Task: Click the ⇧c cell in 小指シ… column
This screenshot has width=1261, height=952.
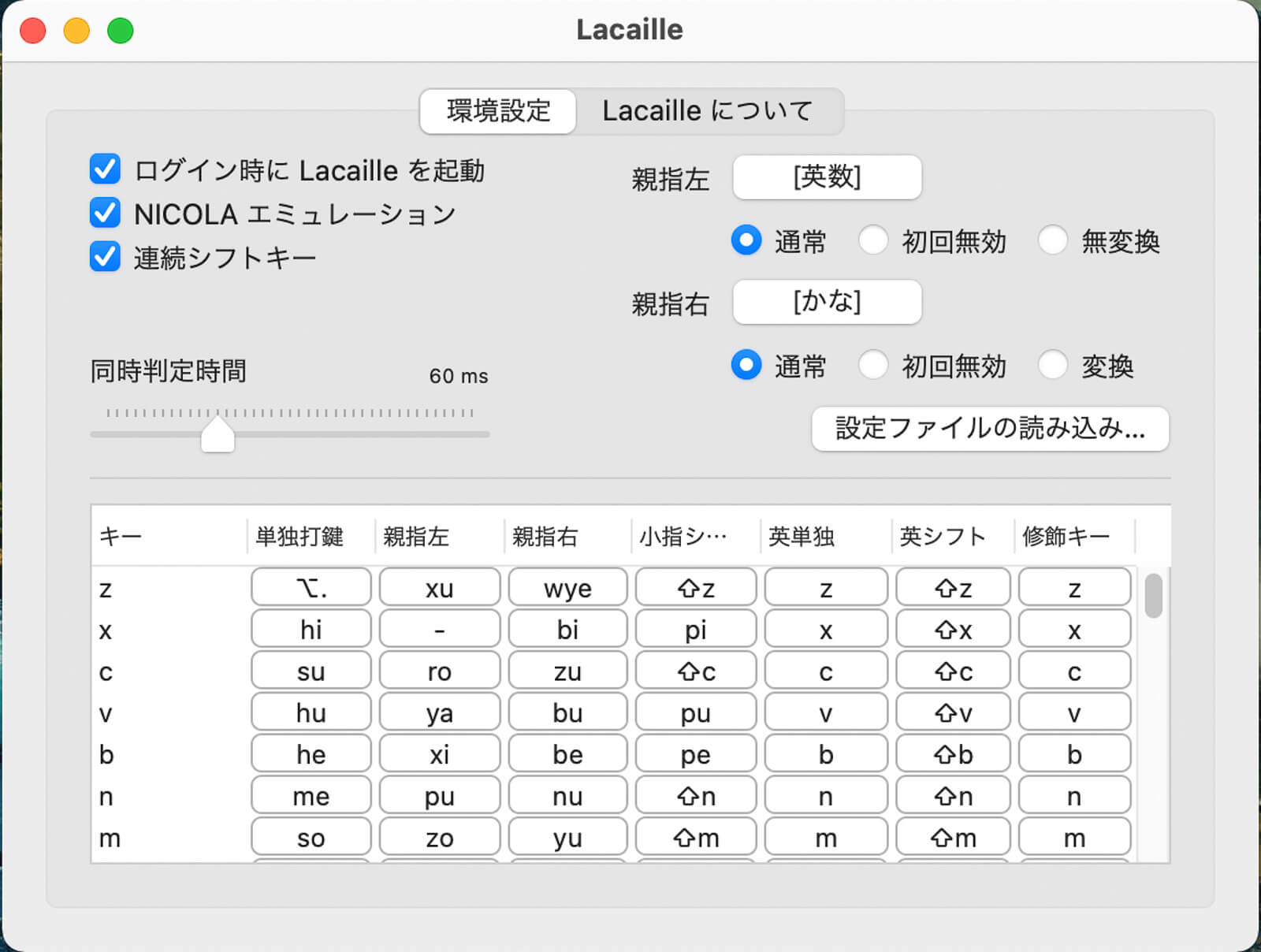Action: [x=696, y=671]
